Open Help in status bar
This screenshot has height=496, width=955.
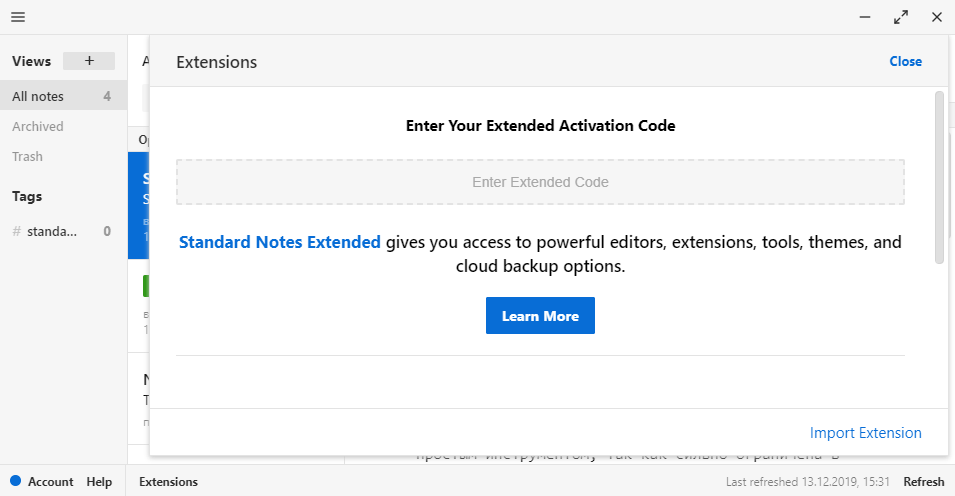tap(99, 481)
